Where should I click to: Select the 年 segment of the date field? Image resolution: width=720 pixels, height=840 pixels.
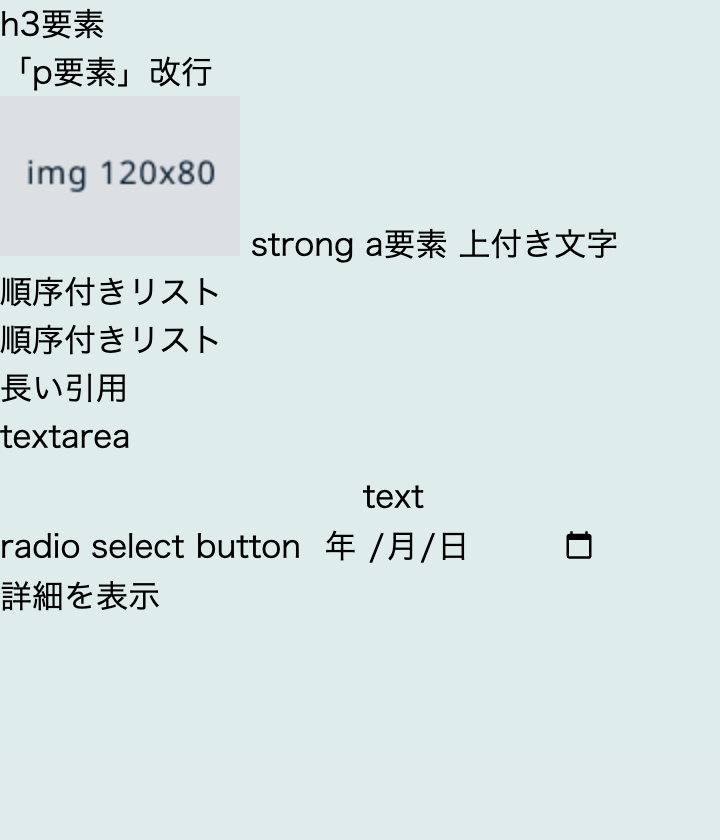[x=338, y=545]
